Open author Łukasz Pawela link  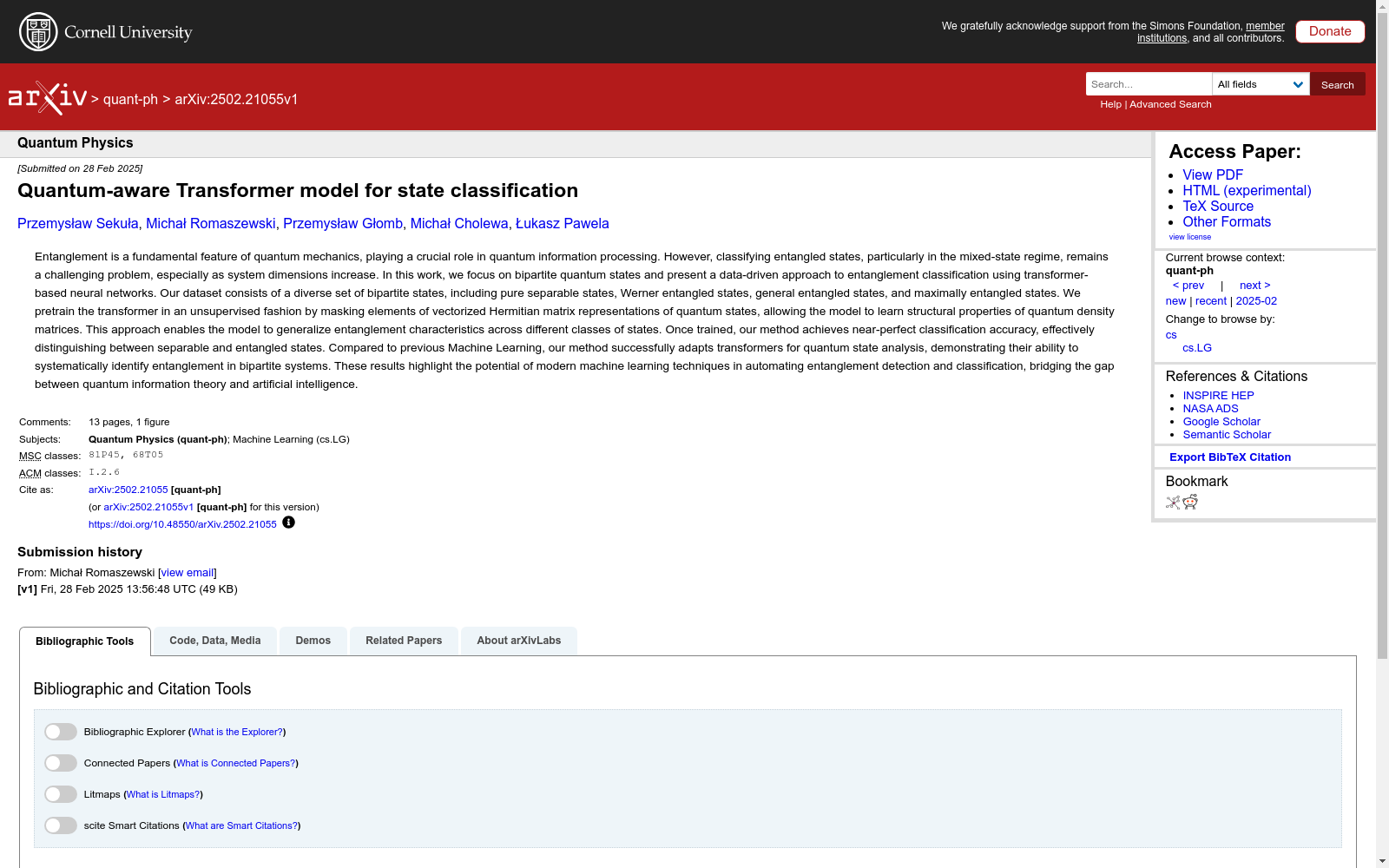coord(563,224)
